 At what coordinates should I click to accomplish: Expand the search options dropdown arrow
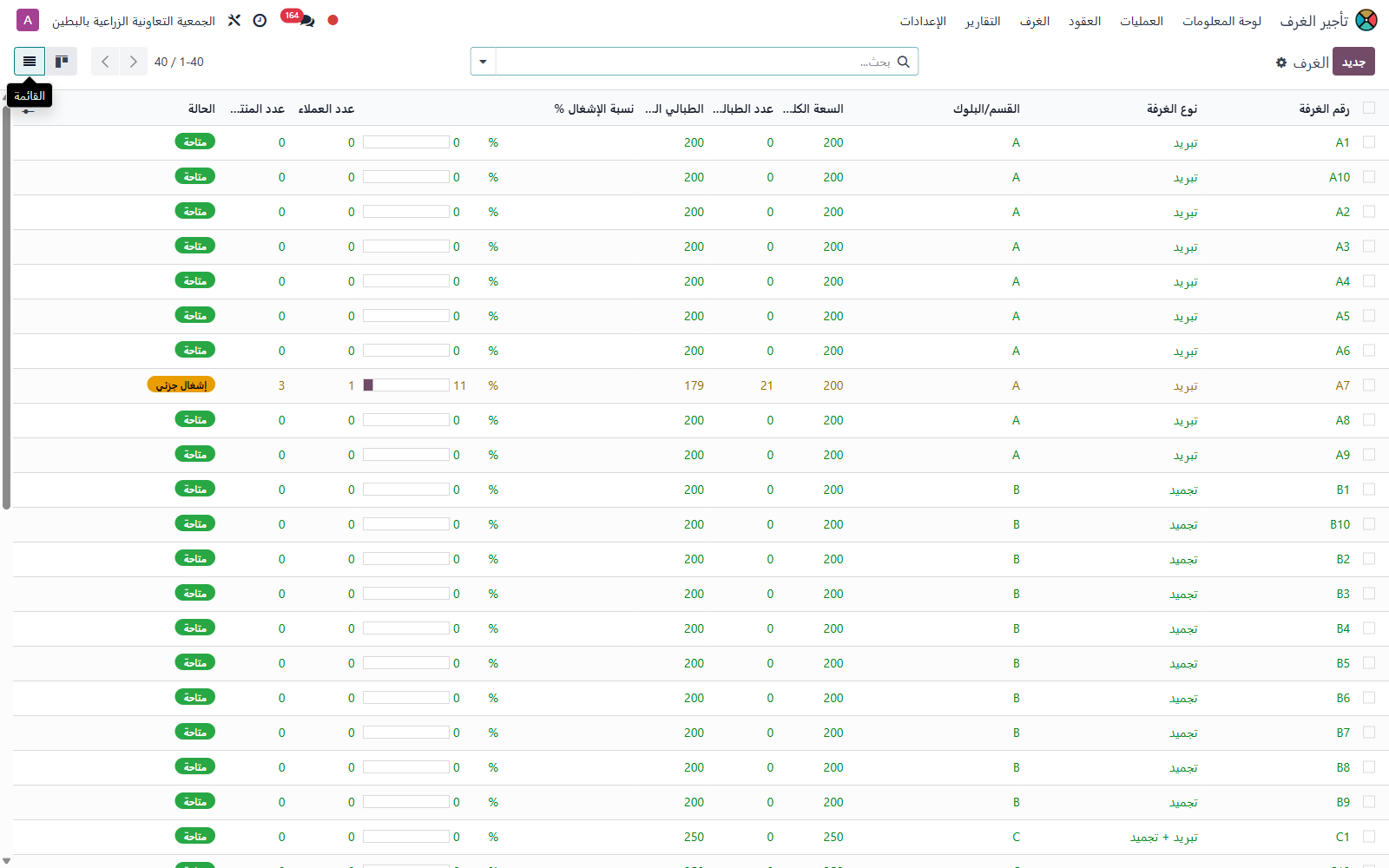[x=484, y=62]
